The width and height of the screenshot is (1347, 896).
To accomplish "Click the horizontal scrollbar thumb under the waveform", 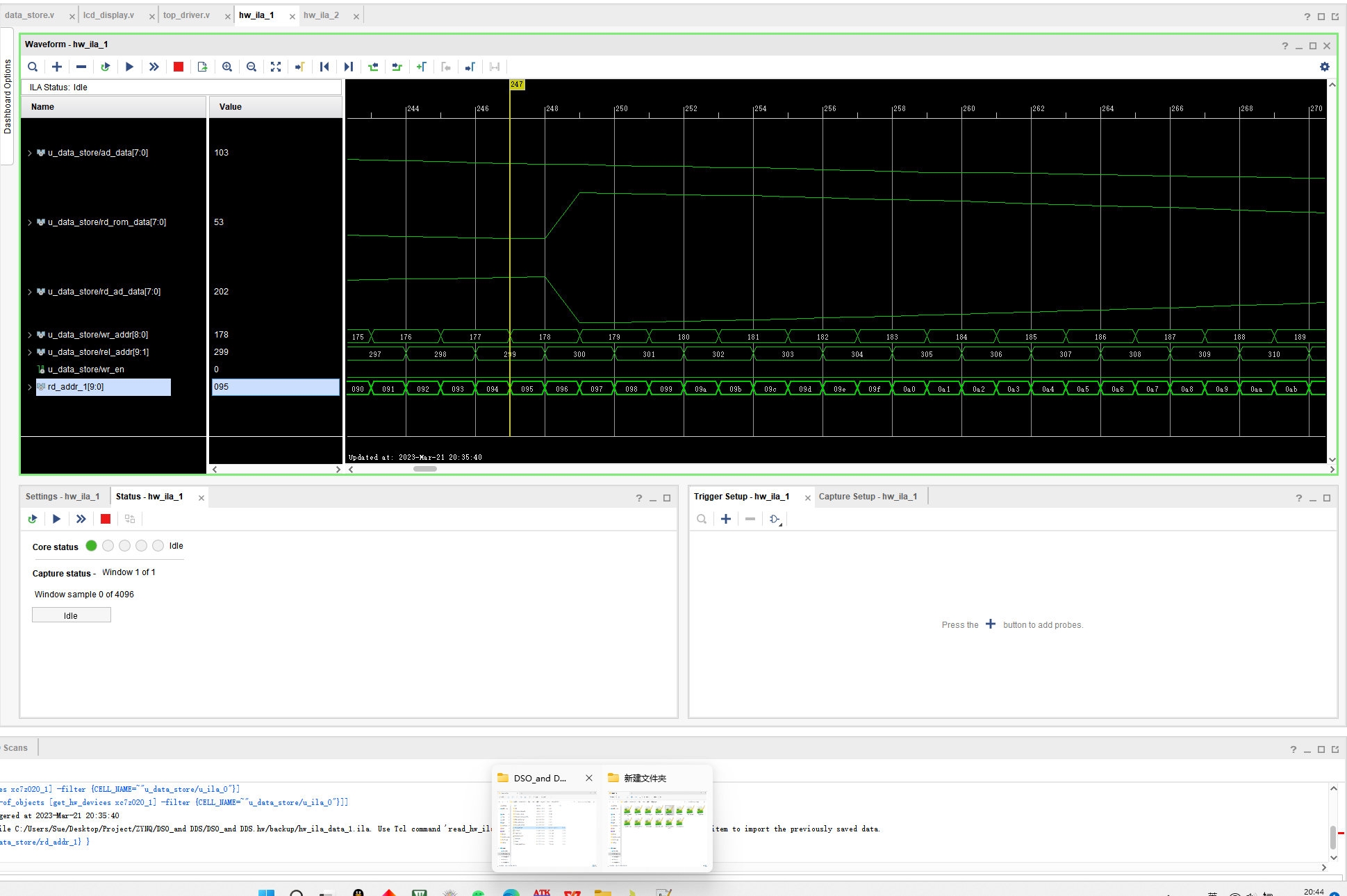I will point(424,469).
